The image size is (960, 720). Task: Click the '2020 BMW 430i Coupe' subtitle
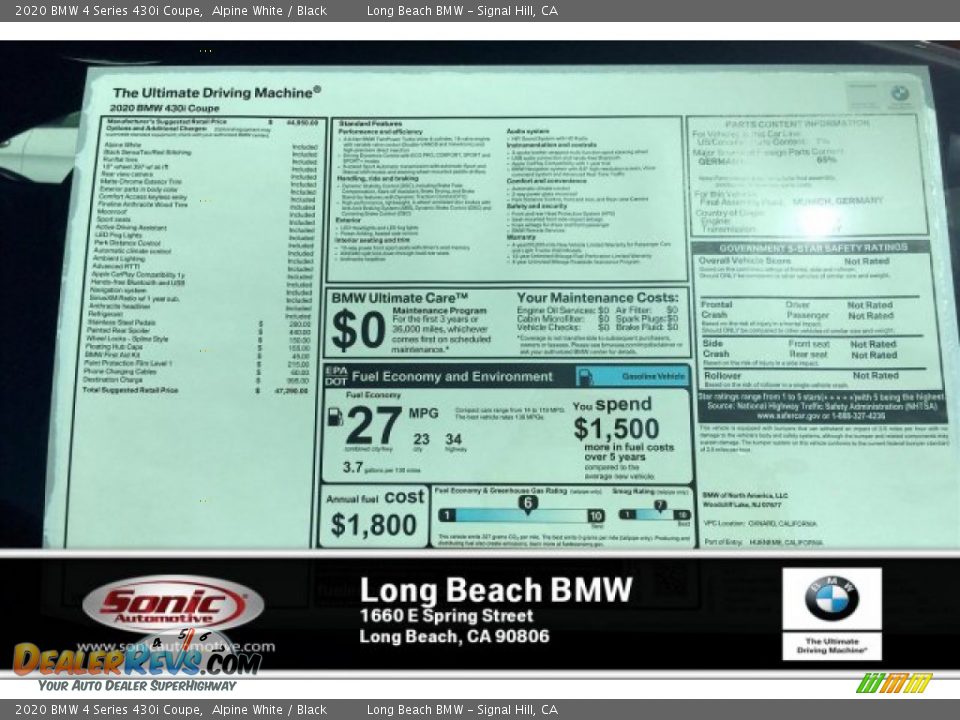(164, 108)
